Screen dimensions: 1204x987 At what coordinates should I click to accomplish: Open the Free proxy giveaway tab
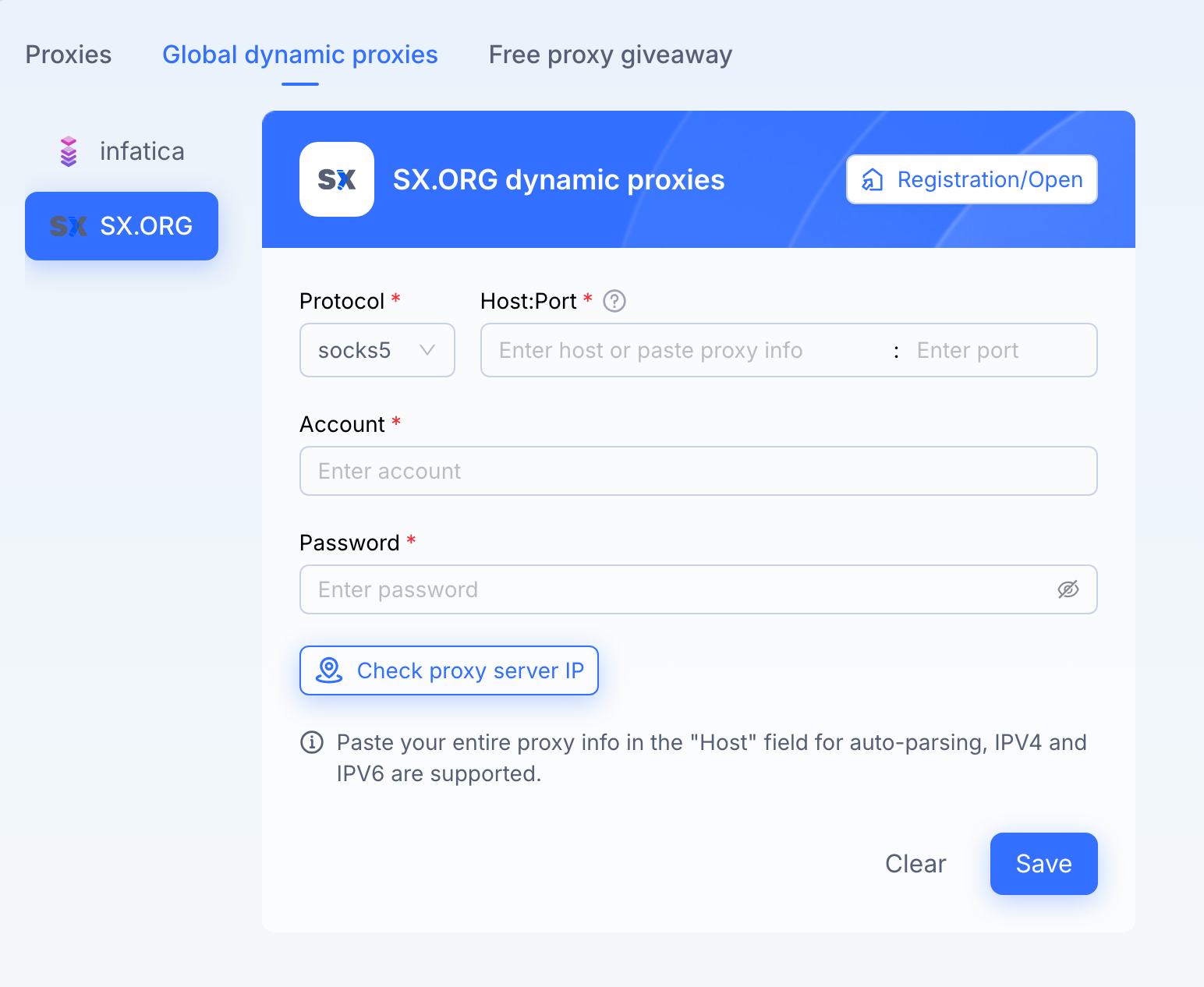point(611,55)
